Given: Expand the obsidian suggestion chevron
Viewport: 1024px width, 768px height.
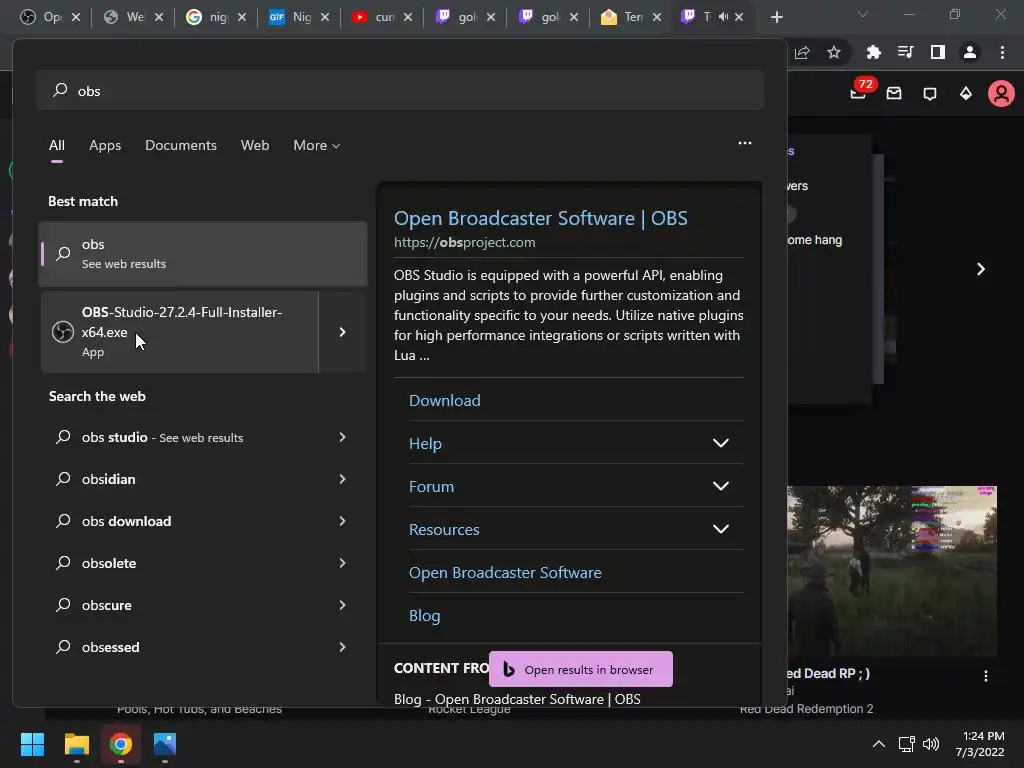Looking at the screenshot, I should tap(343, 479).
